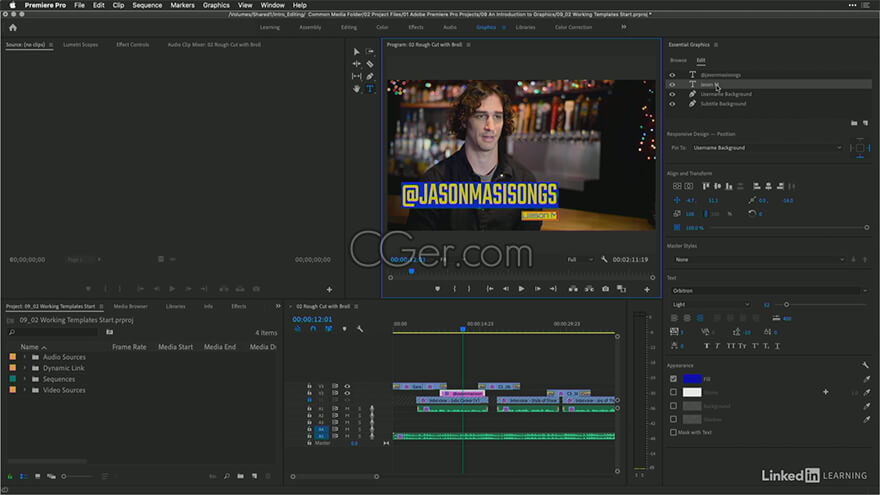Show more workspaces overflow chevron
The width and height of the screenshot is (880, 495).
(624, 27)
